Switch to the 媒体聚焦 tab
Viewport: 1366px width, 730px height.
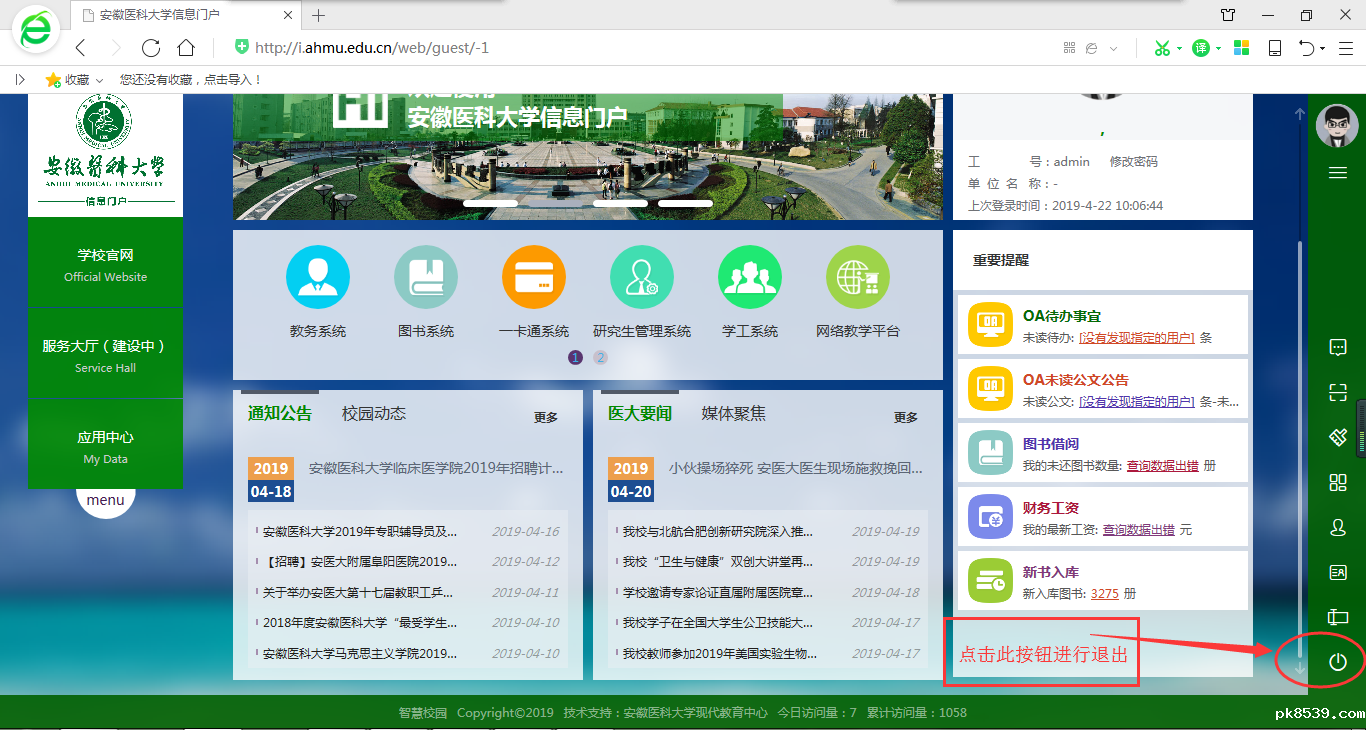coord(734,414)
